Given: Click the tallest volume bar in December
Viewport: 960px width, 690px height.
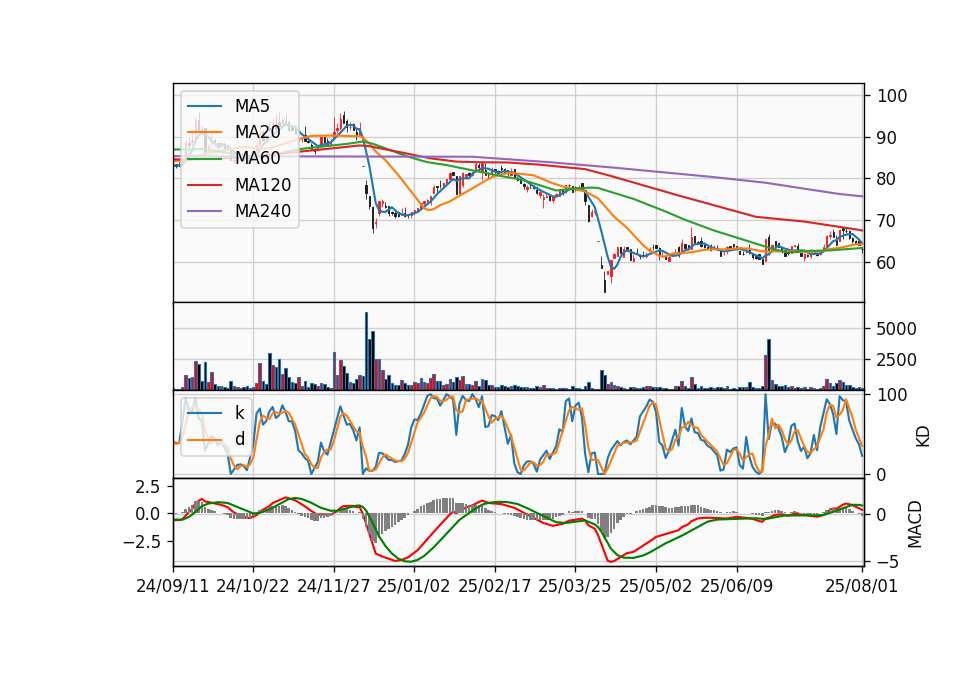Looking at the screenshot, I should point(366,351).
